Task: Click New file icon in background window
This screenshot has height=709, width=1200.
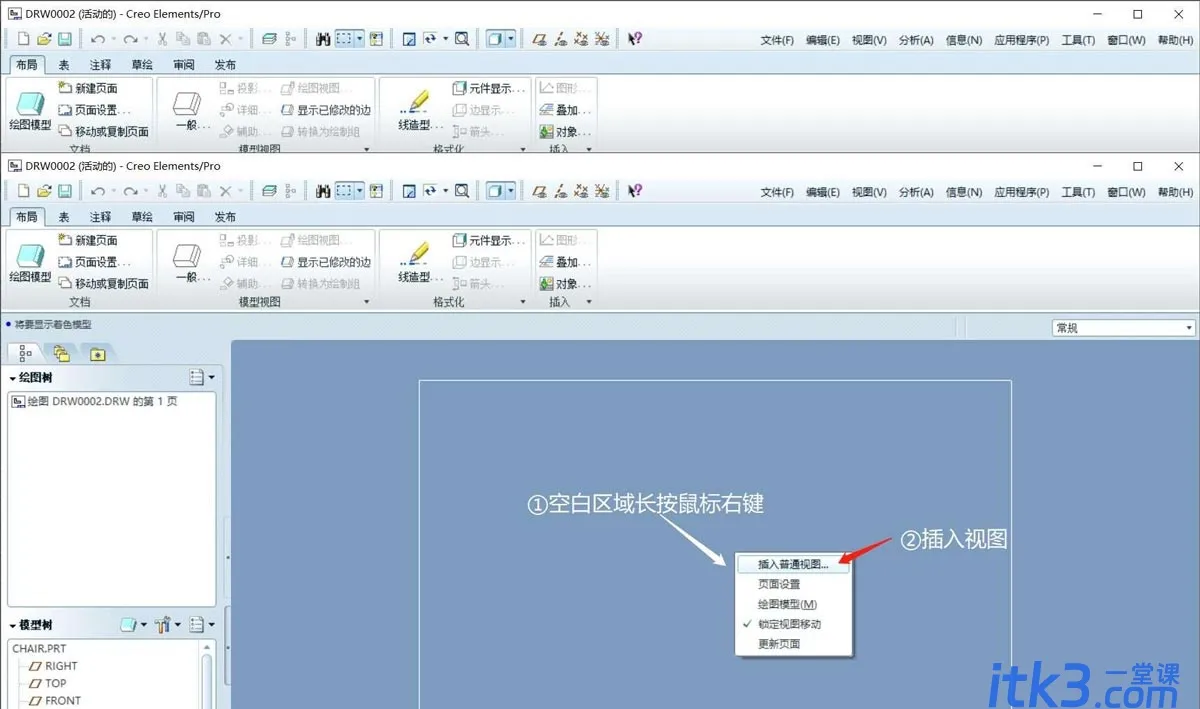Action: tap(24, 39)
